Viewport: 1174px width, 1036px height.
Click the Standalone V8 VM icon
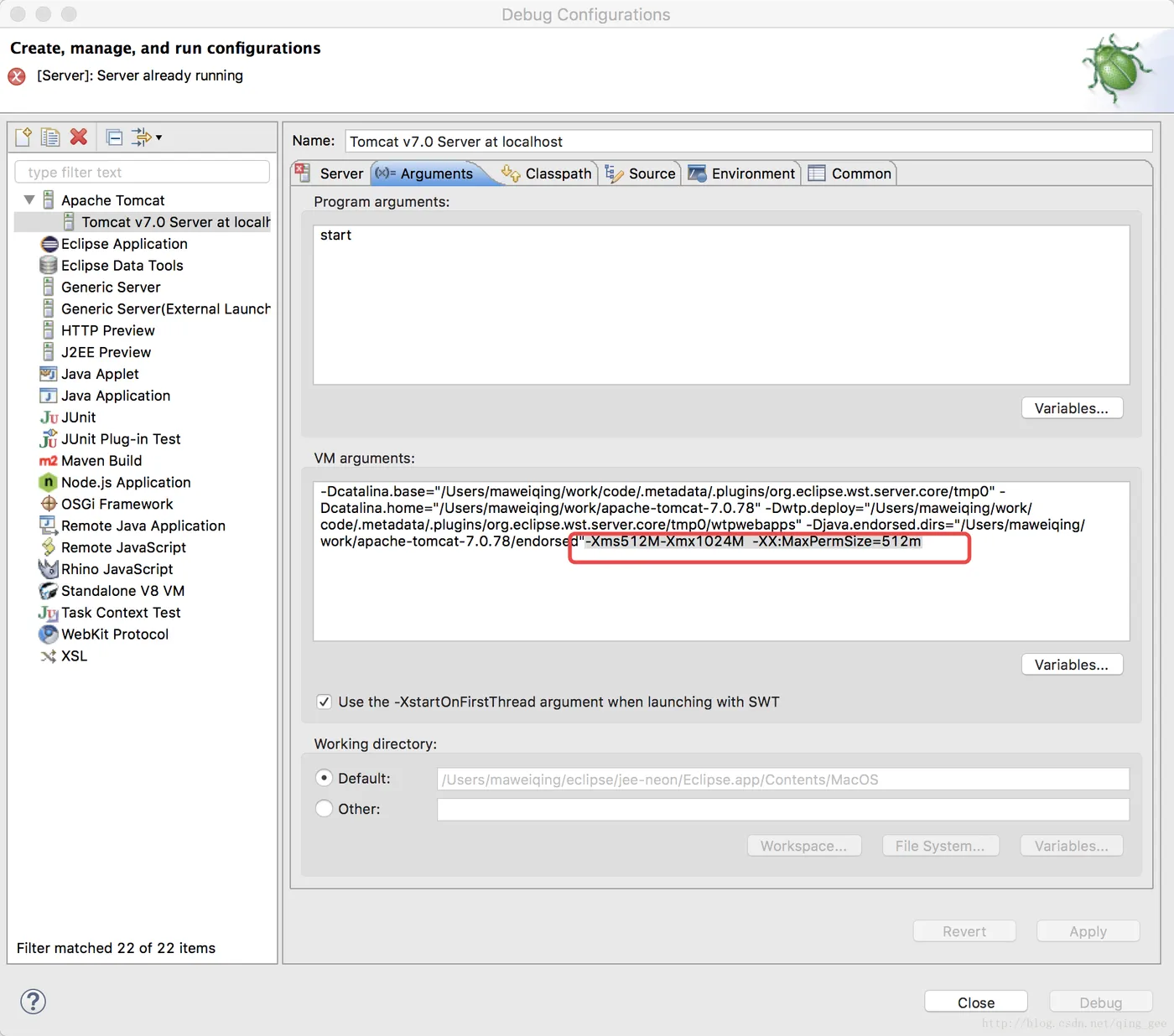[x=49, y=591]
